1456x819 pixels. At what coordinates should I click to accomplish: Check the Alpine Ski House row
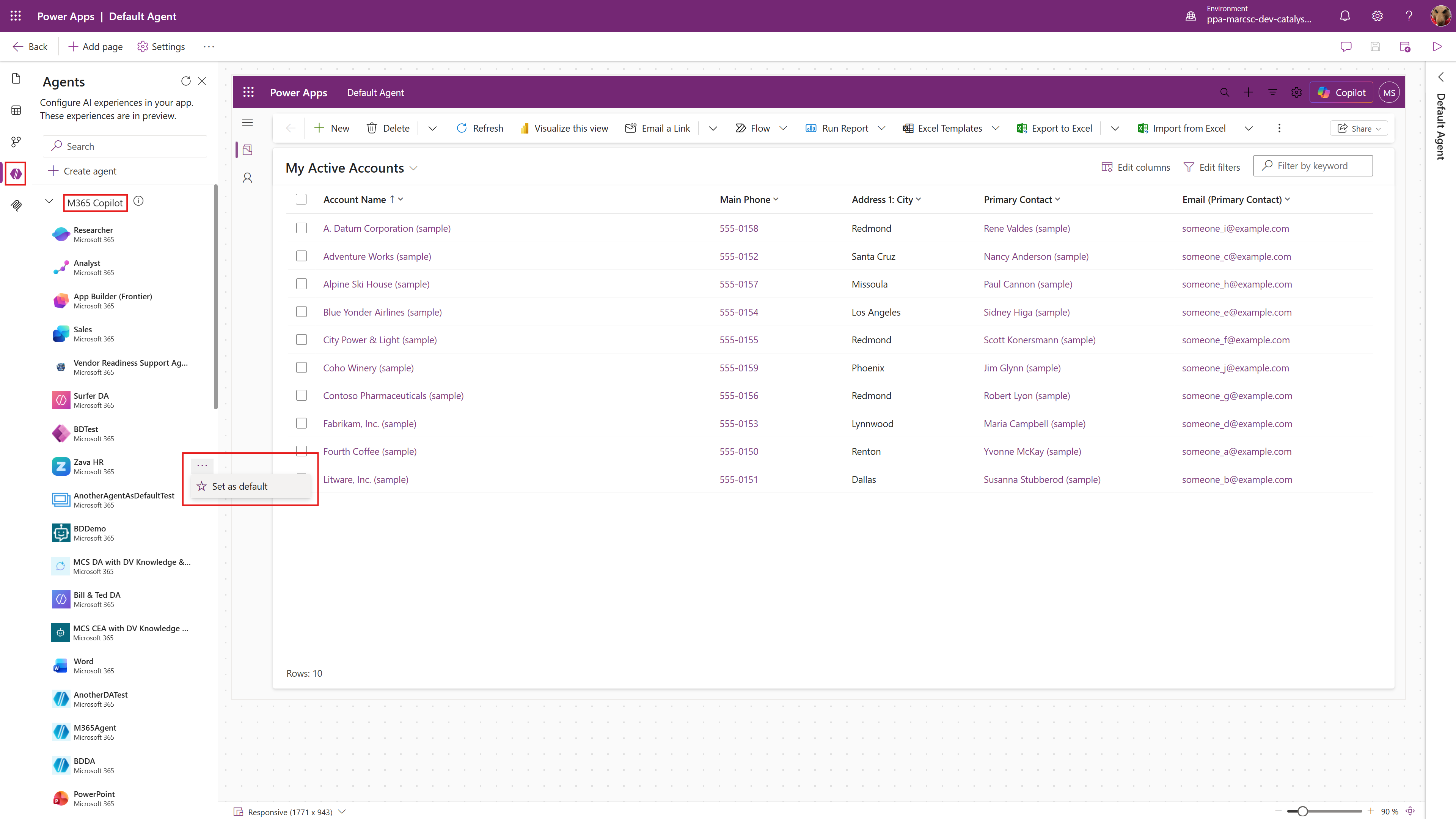(301, 284)
